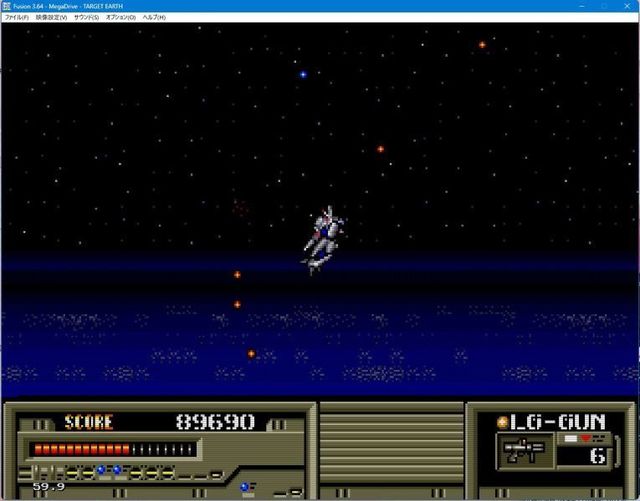Click the 59.9 frame rate counter
Viewport: 640px width, 501px height.
coord(49,487)
